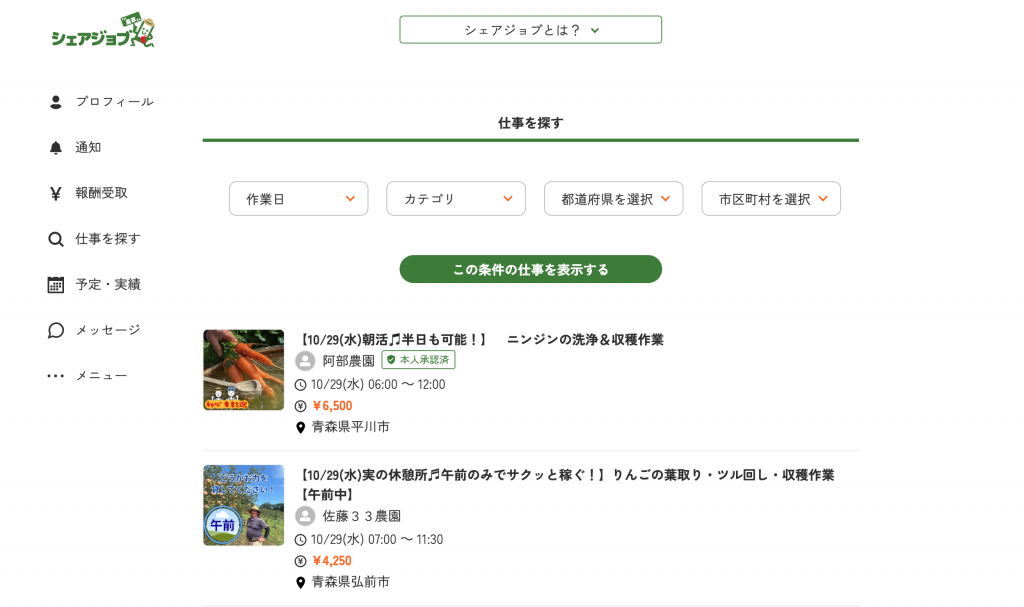Viewport: 1024px width, 607px height.
Task: Click the magnifying glass search icon
Action: coord(56,239)
